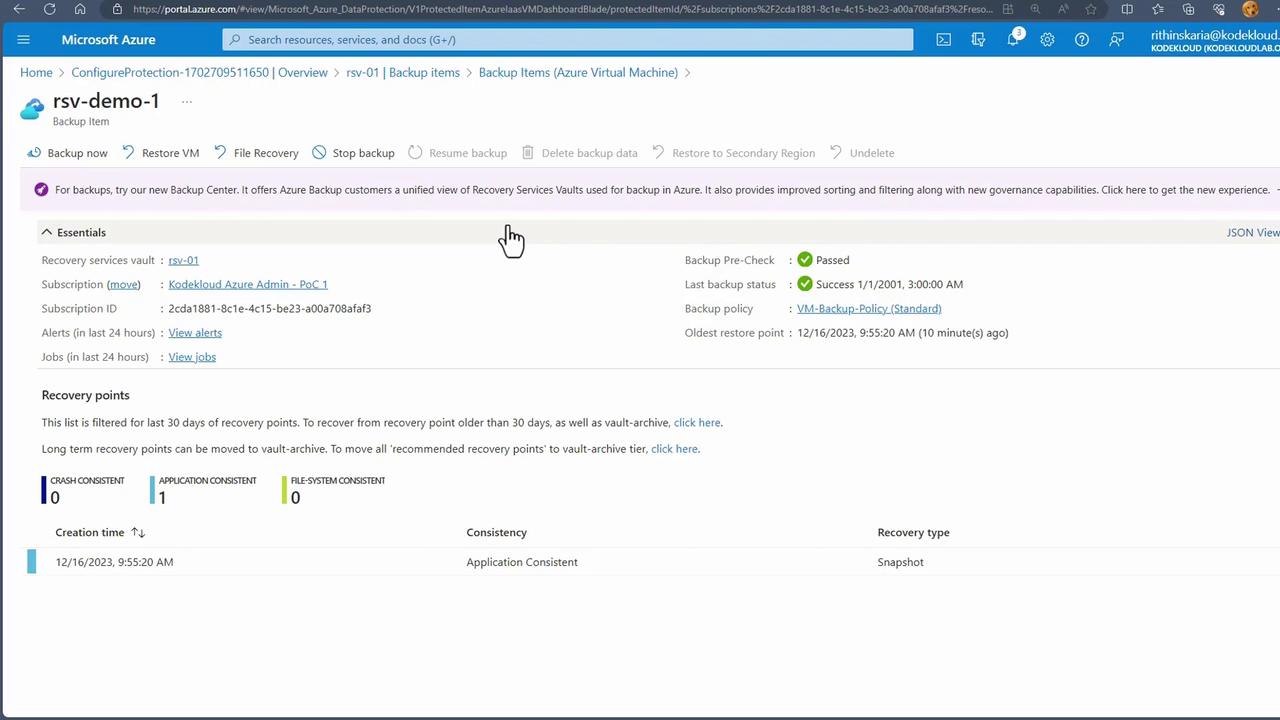Reload the page with the refresh icon

click(50, 9)
